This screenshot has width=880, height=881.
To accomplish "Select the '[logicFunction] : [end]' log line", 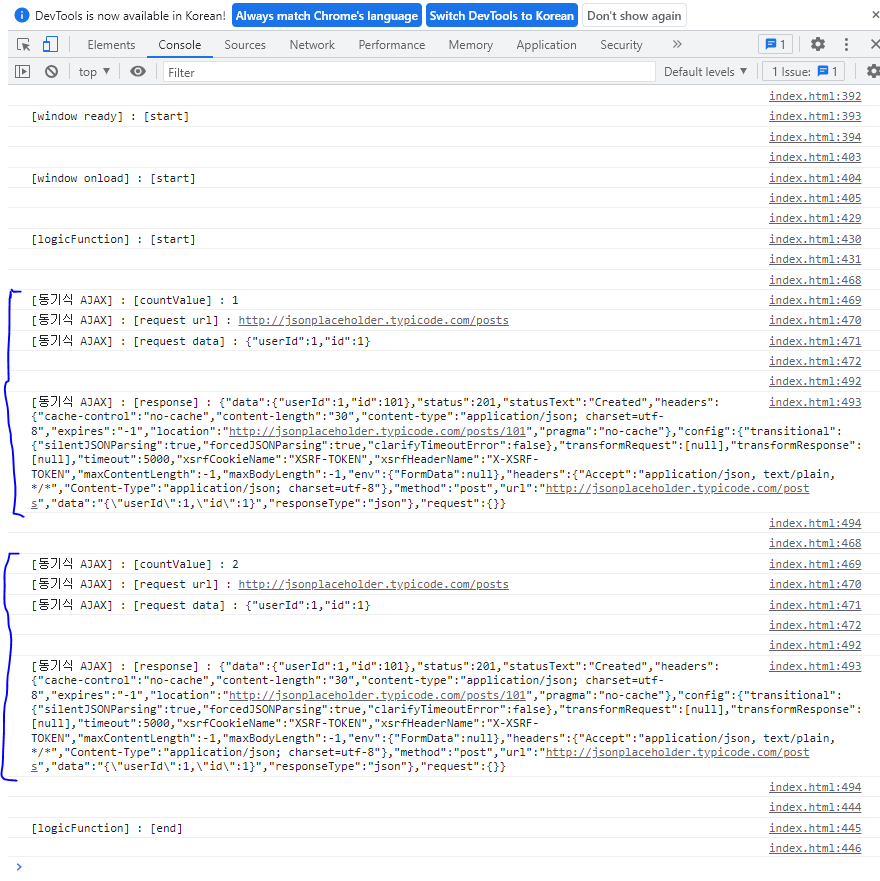I will point(107,828).
